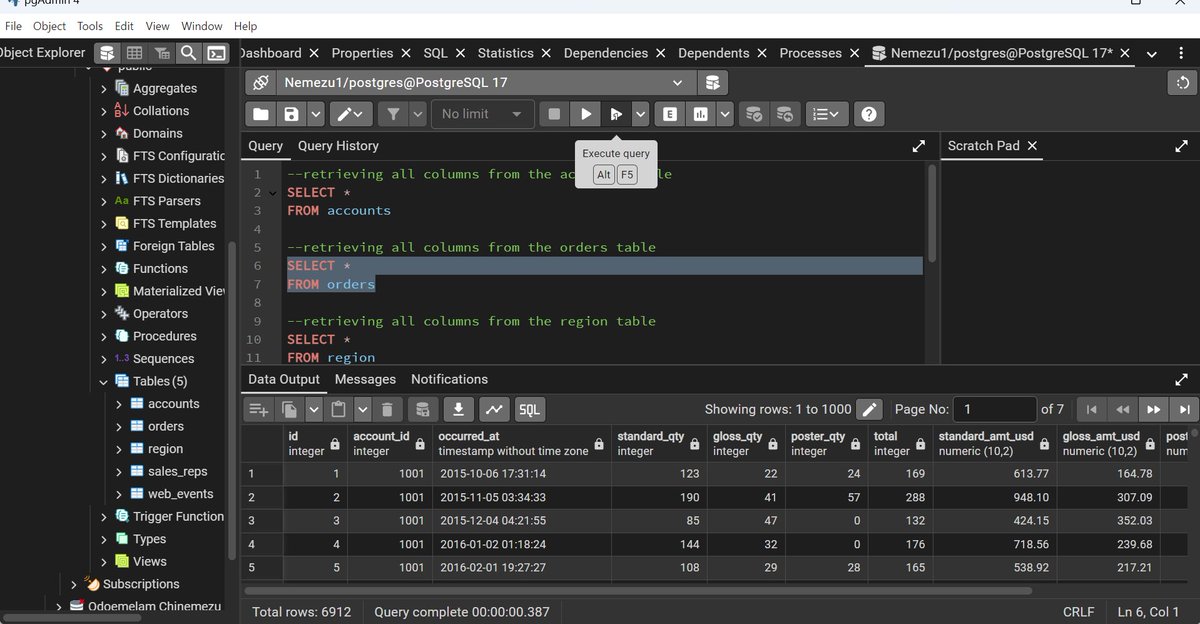
Task: Open the Statistics tab
Action: point(505,53)
